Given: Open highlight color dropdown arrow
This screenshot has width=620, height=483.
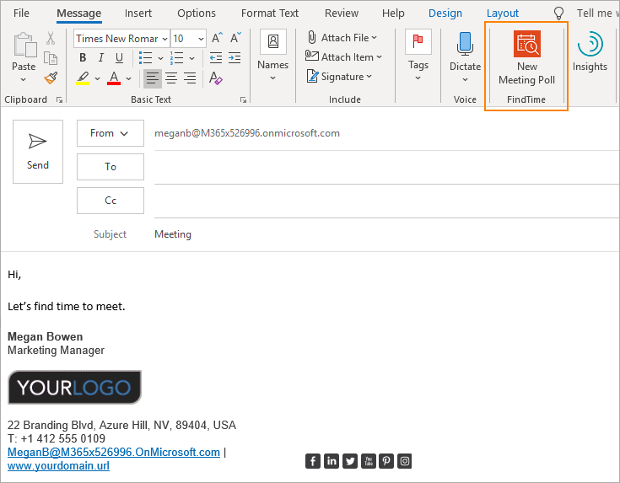Looking at the screenshot, I should pos(97,79).
